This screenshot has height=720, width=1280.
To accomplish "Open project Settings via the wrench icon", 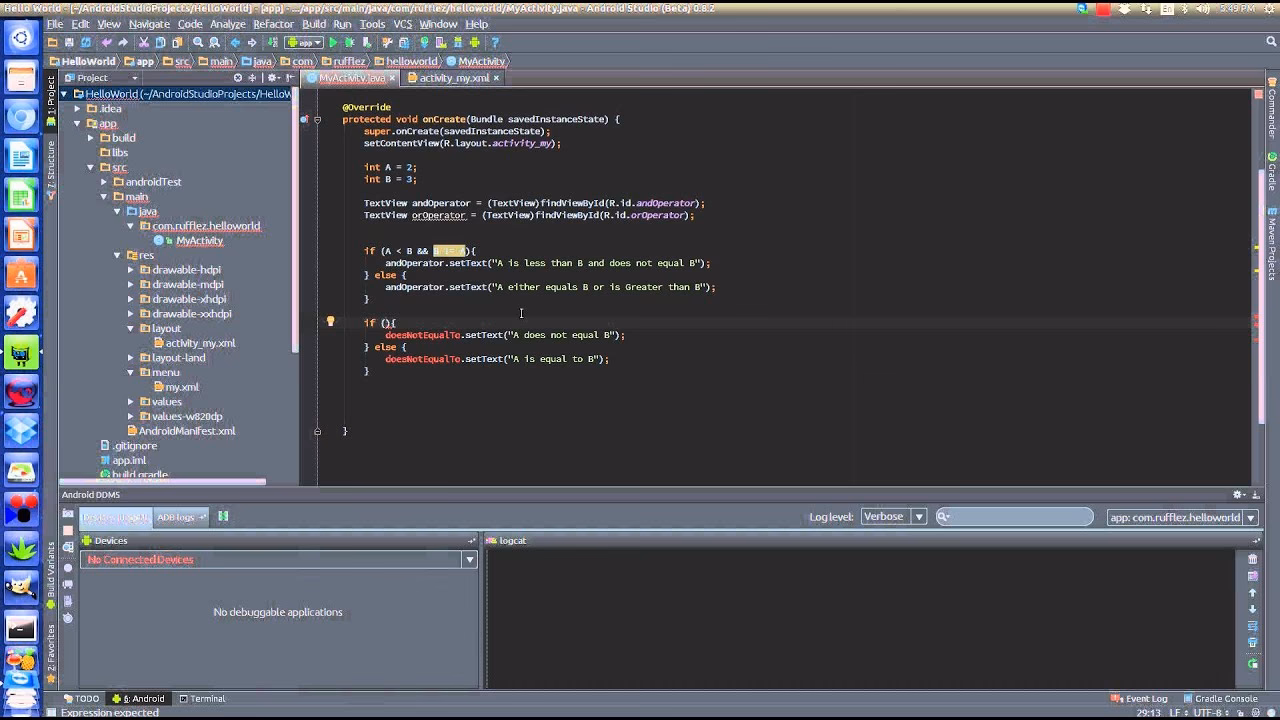I will pyautogui.click(x=386, y=42).
